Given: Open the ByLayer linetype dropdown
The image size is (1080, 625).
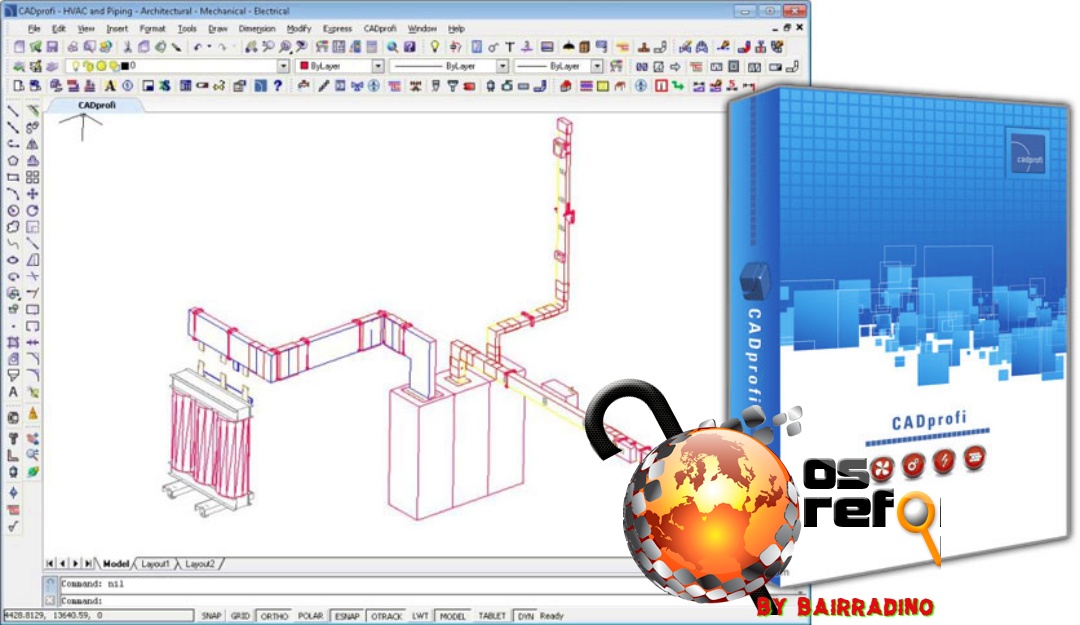Looking at the screenshot, I should pos(503,66).
